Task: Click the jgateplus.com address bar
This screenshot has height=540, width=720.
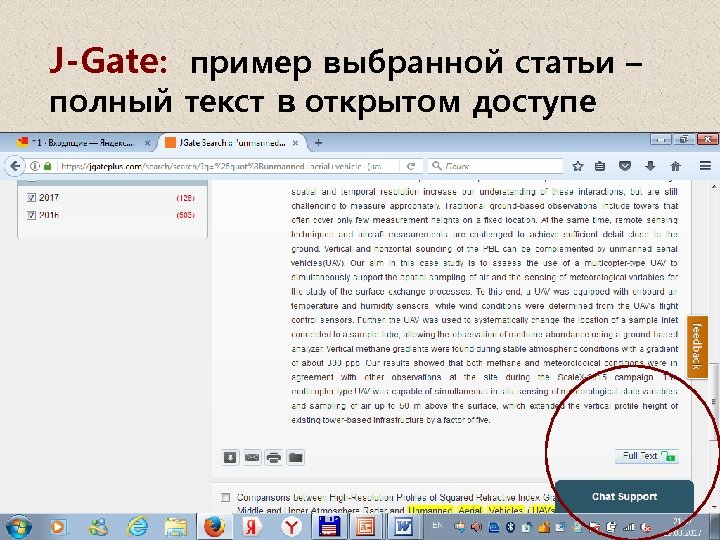Action: 227,166
